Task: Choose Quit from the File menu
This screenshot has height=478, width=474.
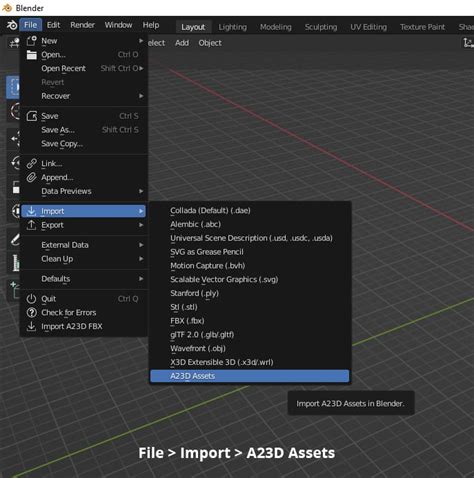Action: click(84, 299)
